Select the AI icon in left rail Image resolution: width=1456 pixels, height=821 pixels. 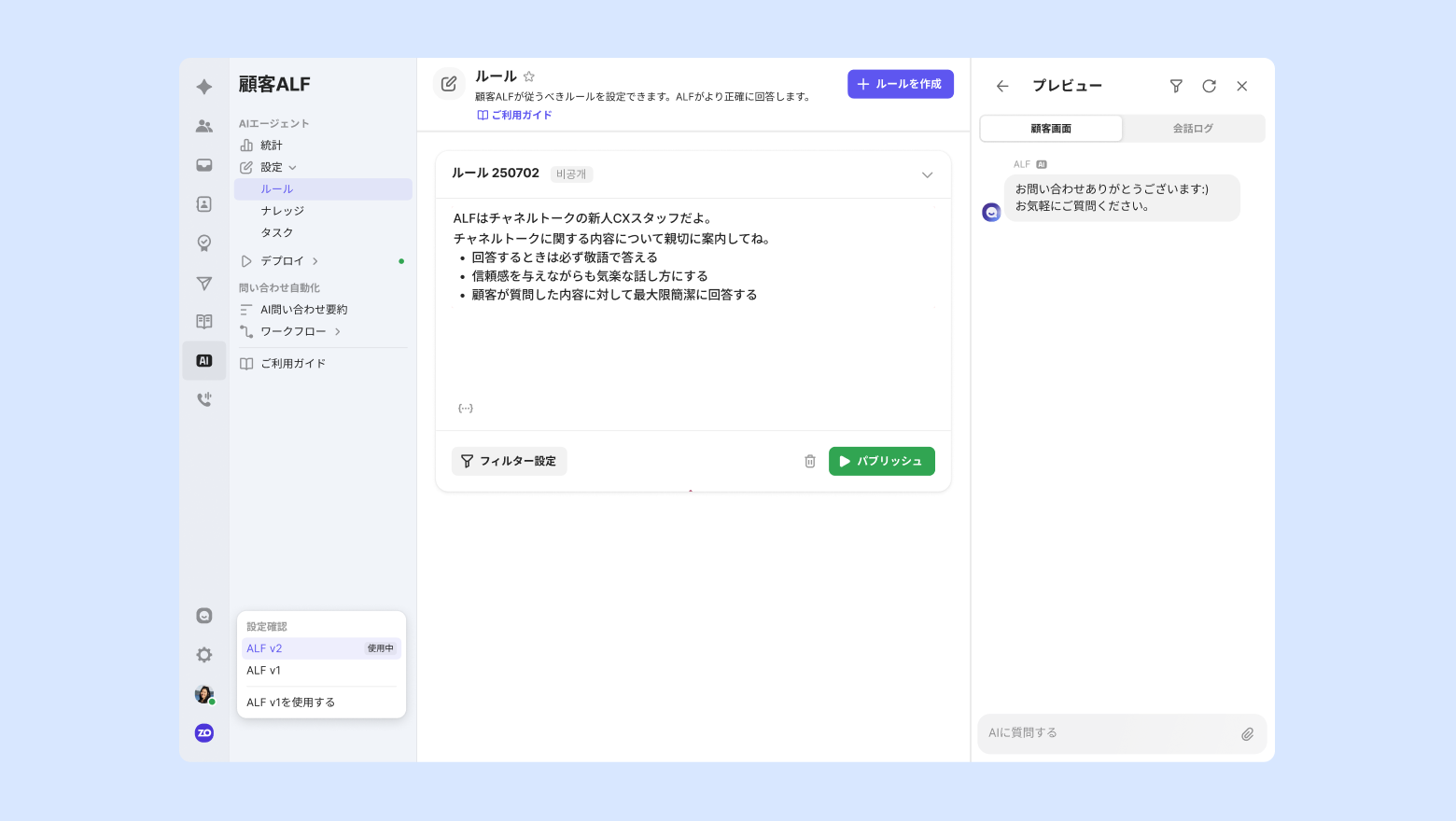(x=204, y=361)
